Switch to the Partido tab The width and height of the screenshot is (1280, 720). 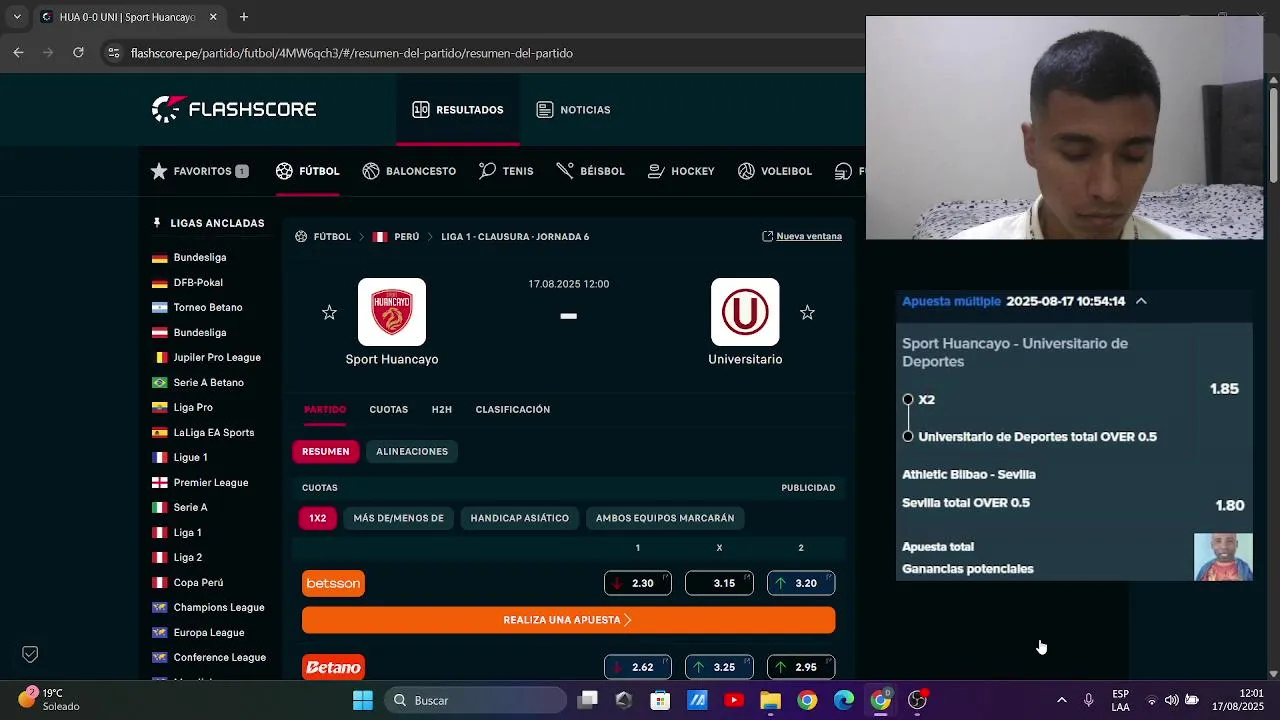(325, 409)
